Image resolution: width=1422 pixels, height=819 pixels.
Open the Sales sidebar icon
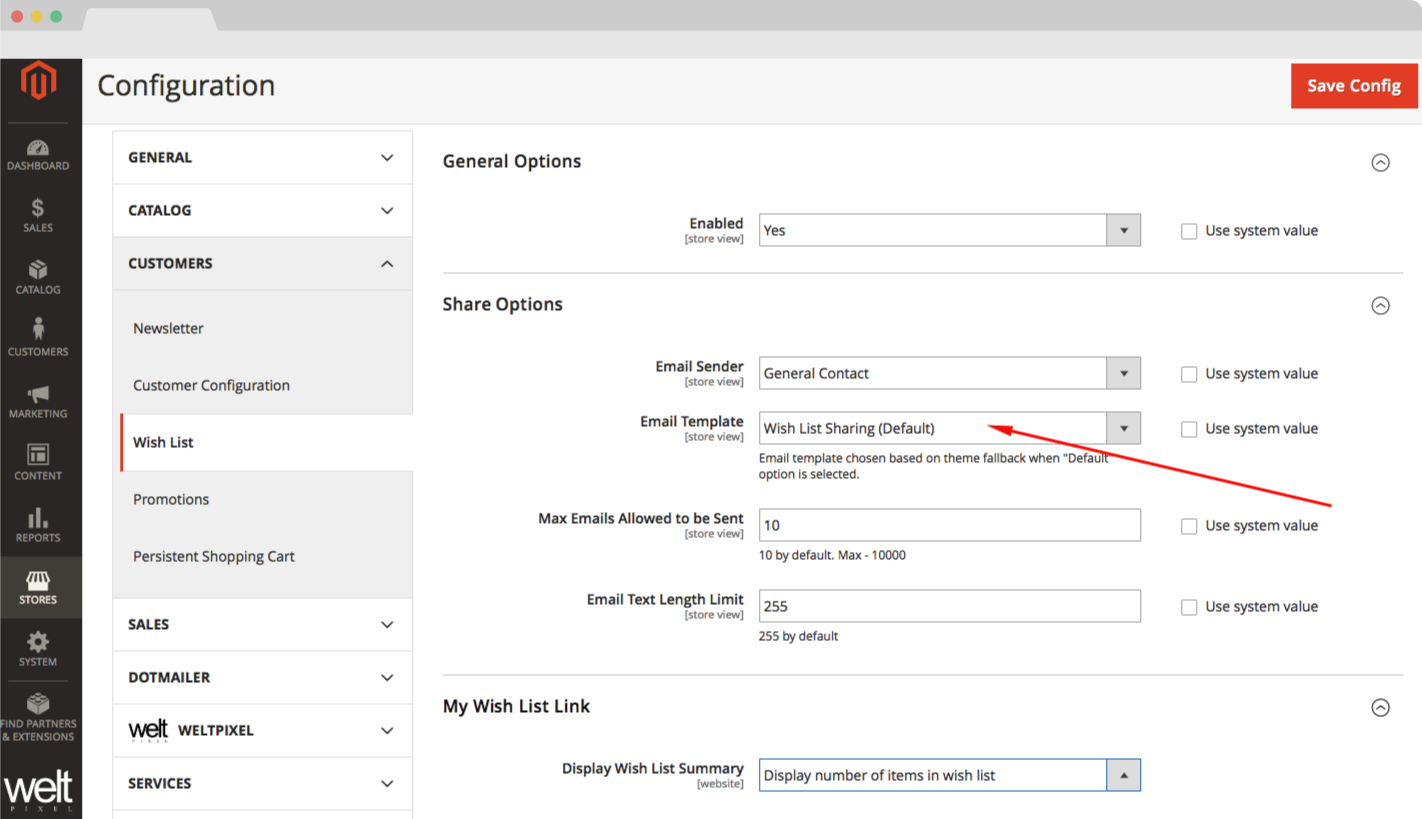point(38,216)
